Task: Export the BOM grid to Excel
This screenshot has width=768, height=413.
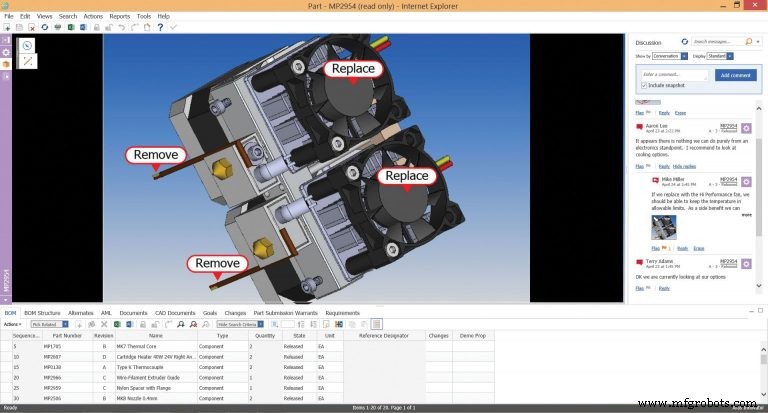Action: tap(117, 324)
